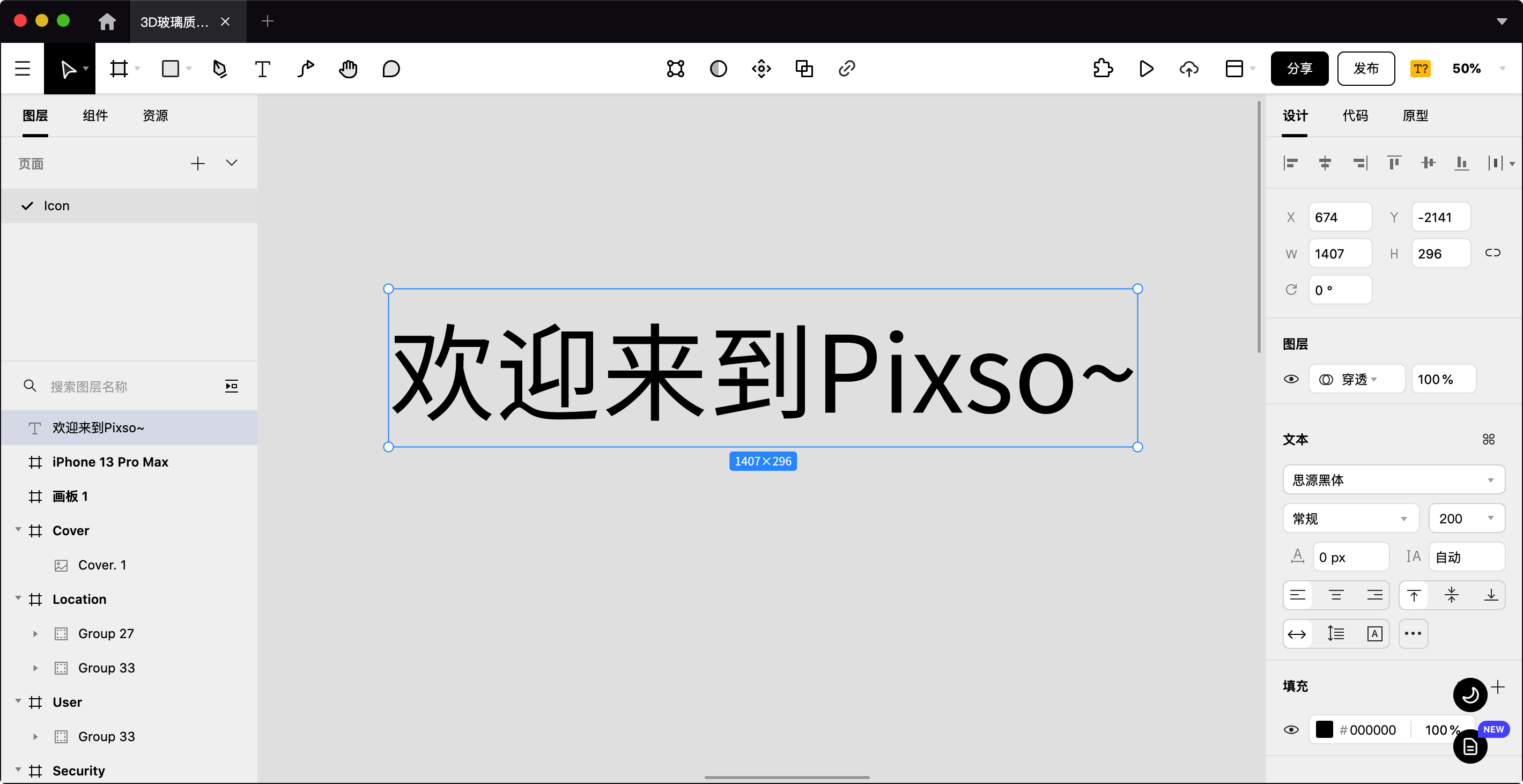Add a new fill with plus
Viewport: 1523px width, 784px height.
(x=1498, y=686)
